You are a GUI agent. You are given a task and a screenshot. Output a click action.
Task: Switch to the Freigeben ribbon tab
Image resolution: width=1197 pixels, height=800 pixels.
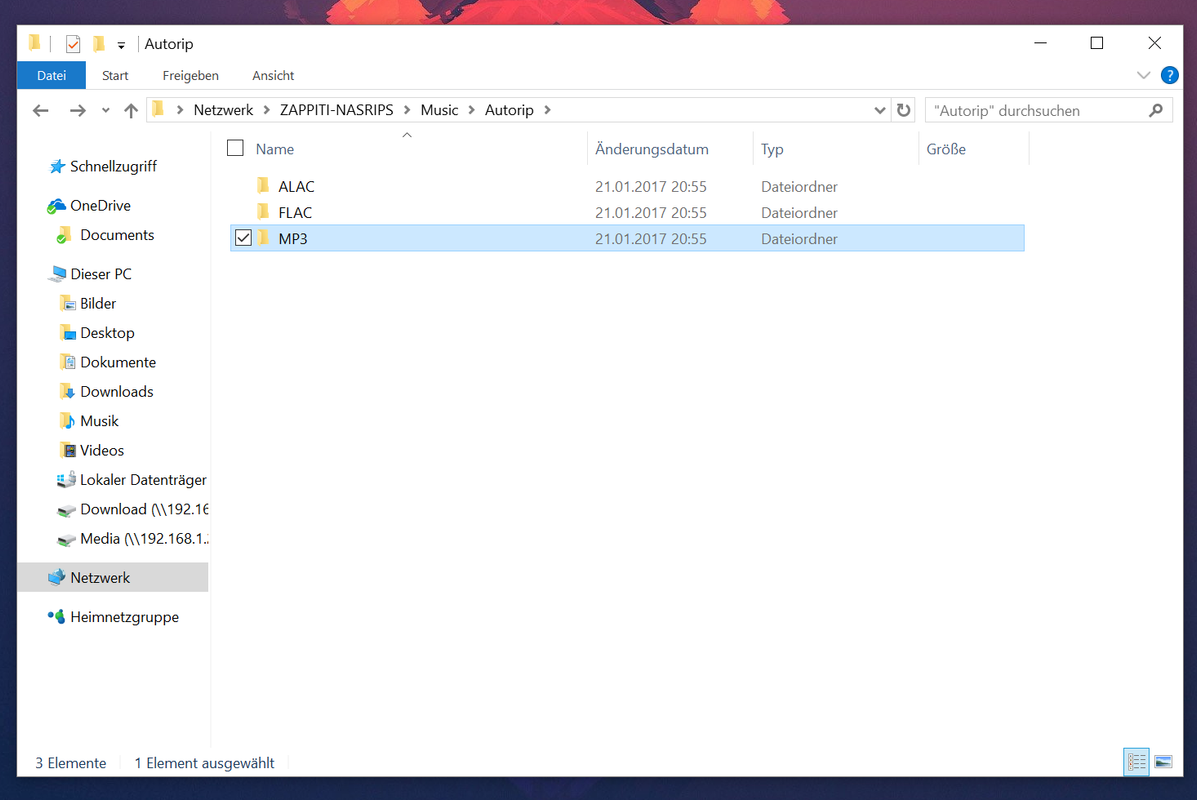tap(190, 76)
